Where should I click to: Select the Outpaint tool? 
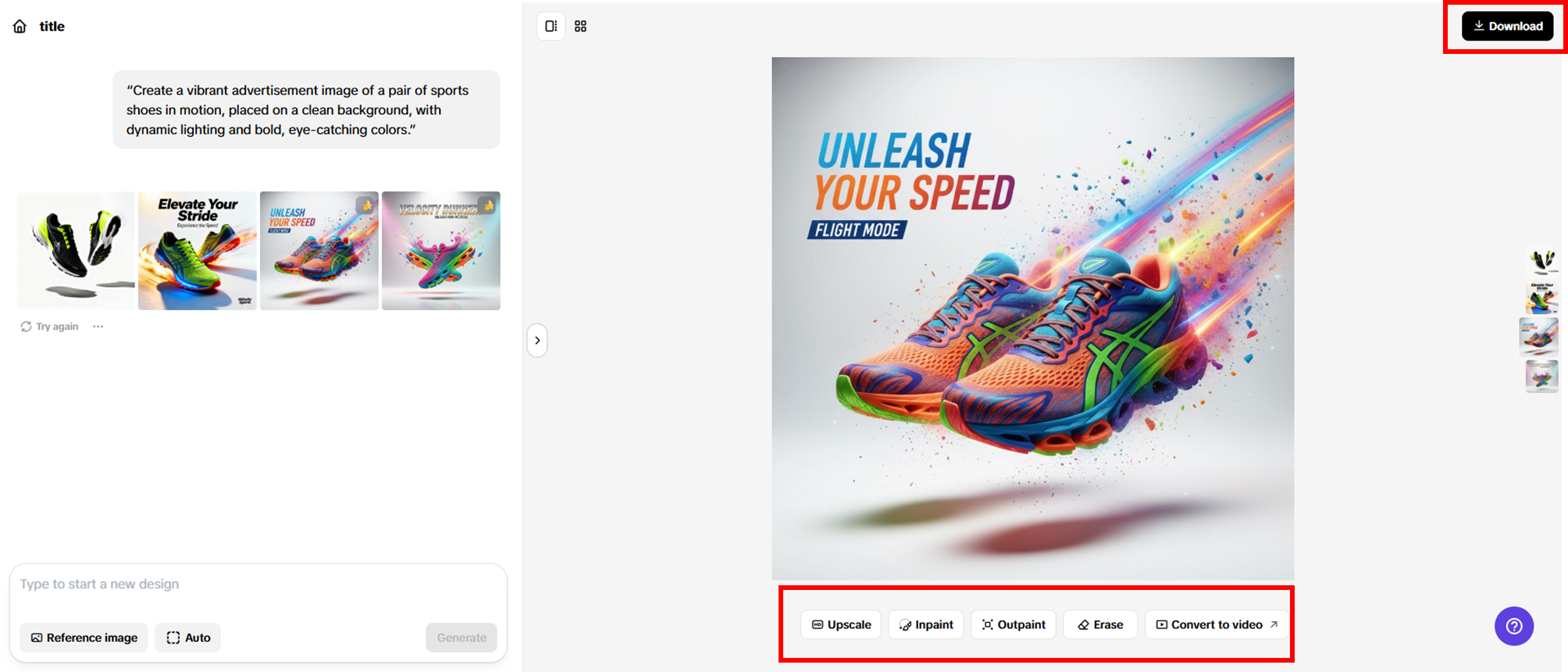pyautogui.click(x=1014, y=624)
